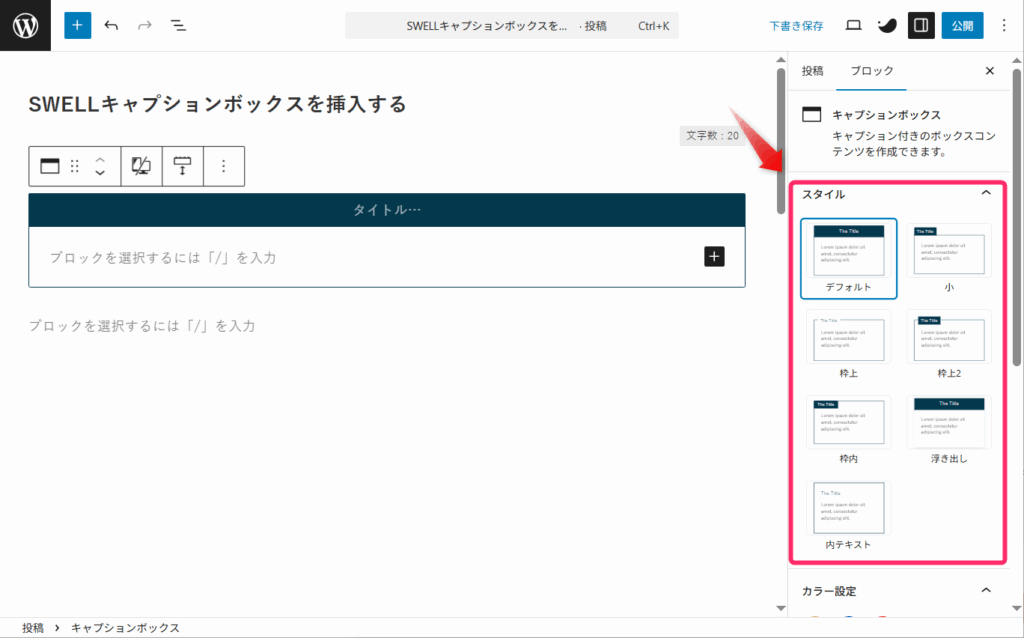Add a block with the black plus button

click(x=714, y=257)
